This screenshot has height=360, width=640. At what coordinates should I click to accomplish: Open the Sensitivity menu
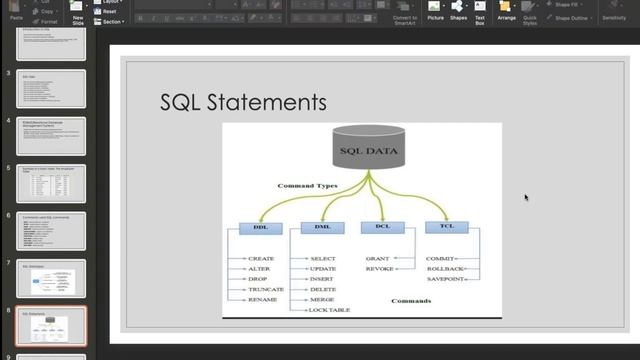pos(614,11)
